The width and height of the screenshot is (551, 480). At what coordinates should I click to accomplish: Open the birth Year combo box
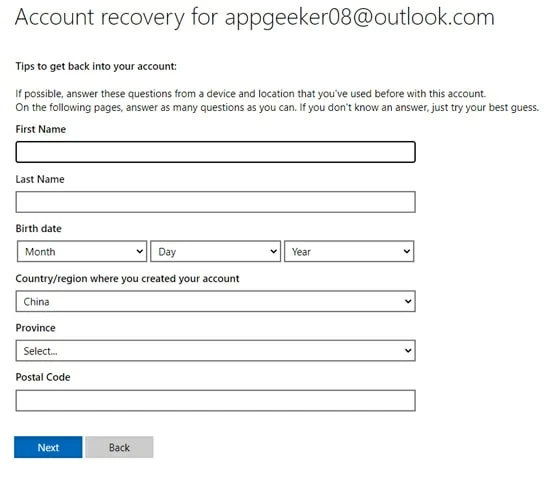coord(349,252)
